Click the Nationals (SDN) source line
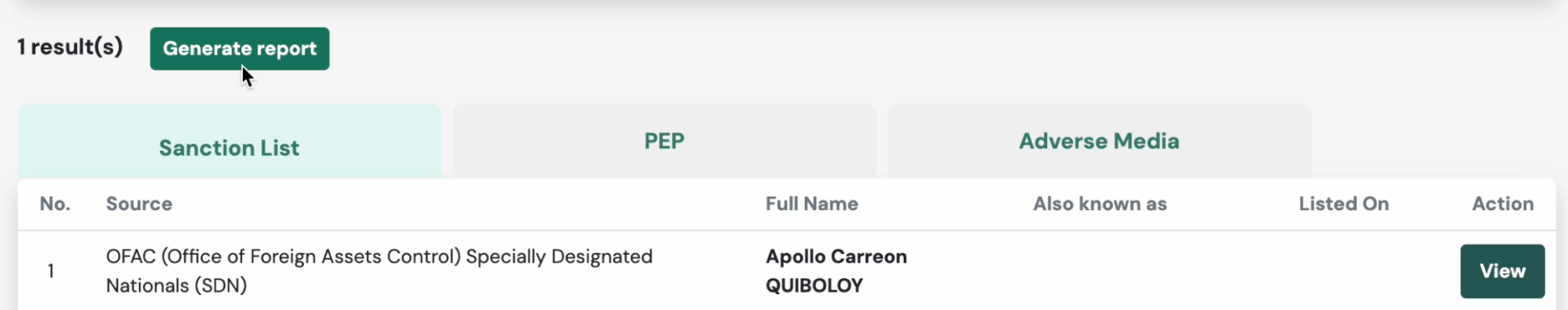 pyautogui.click(x=176, y=286)
